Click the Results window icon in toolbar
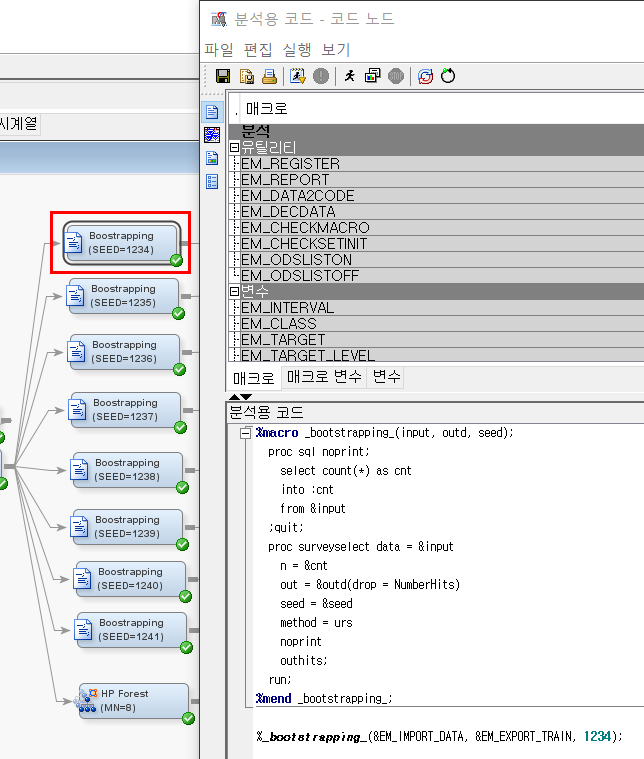 click(x=372, y=76)
